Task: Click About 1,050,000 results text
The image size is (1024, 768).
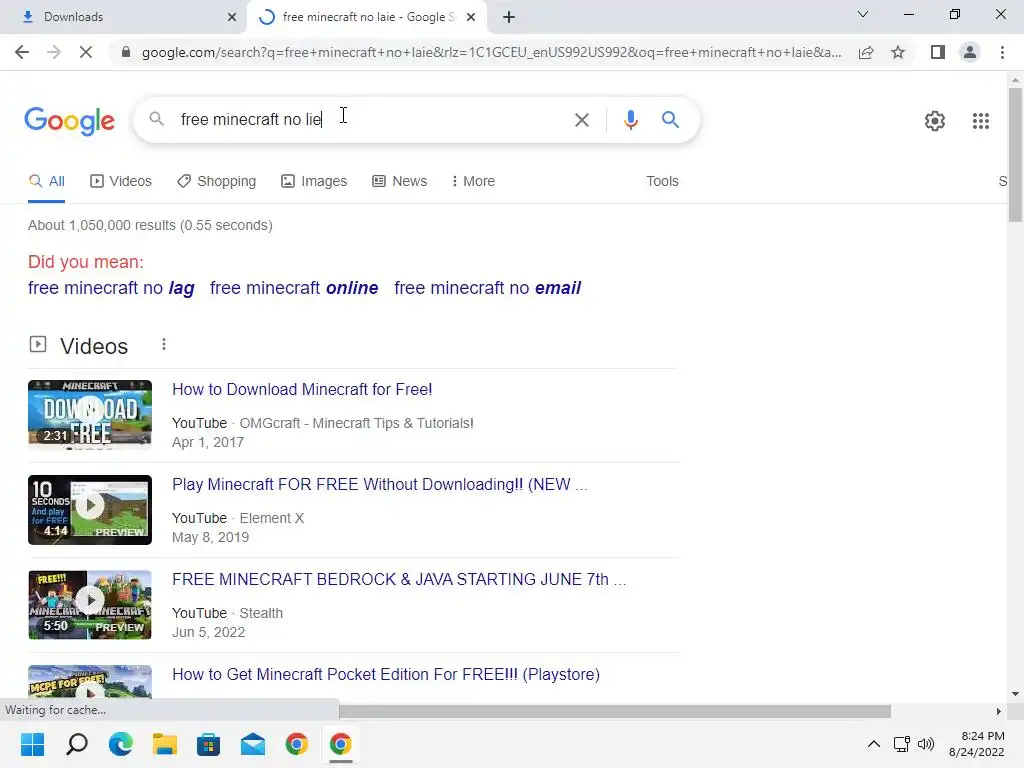Action: click(150, 225)
